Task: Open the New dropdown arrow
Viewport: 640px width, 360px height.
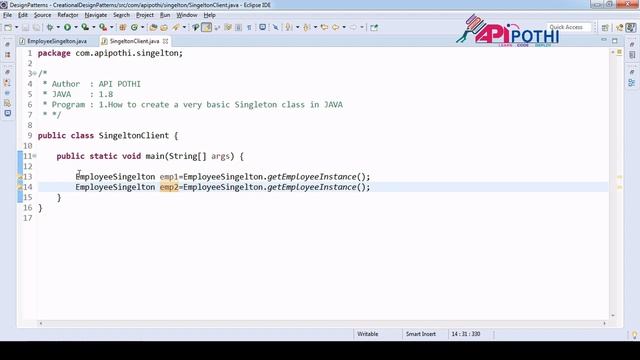Action: tap(16, 27)
